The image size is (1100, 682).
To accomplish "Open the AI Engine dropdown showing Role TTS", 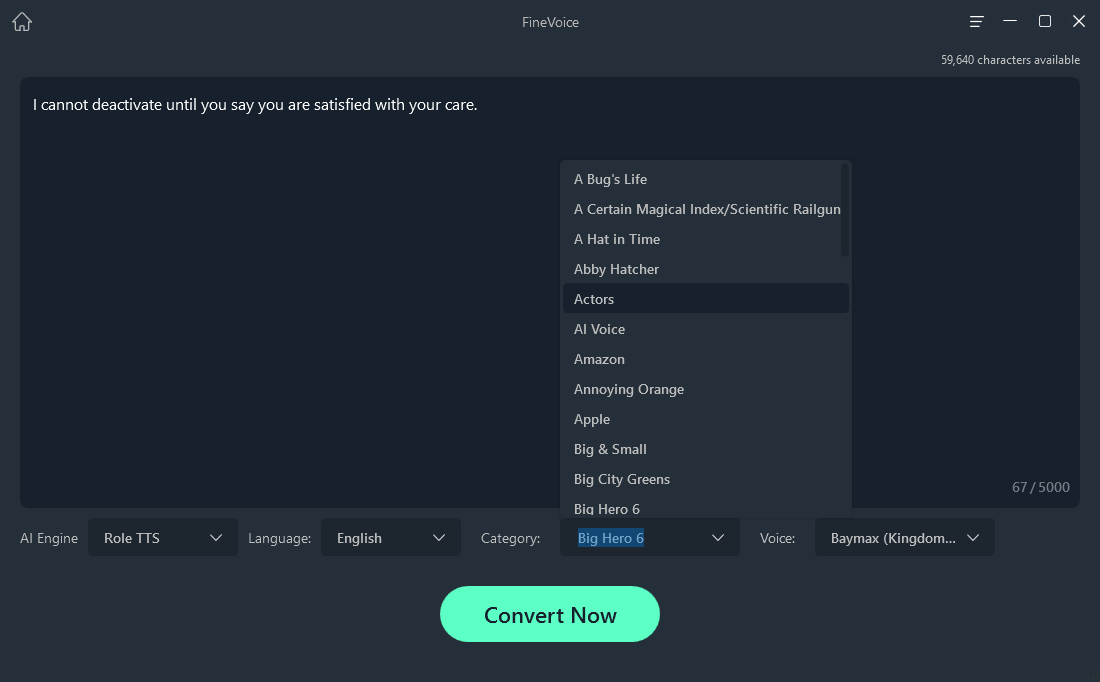I will (x=162, y=537).
